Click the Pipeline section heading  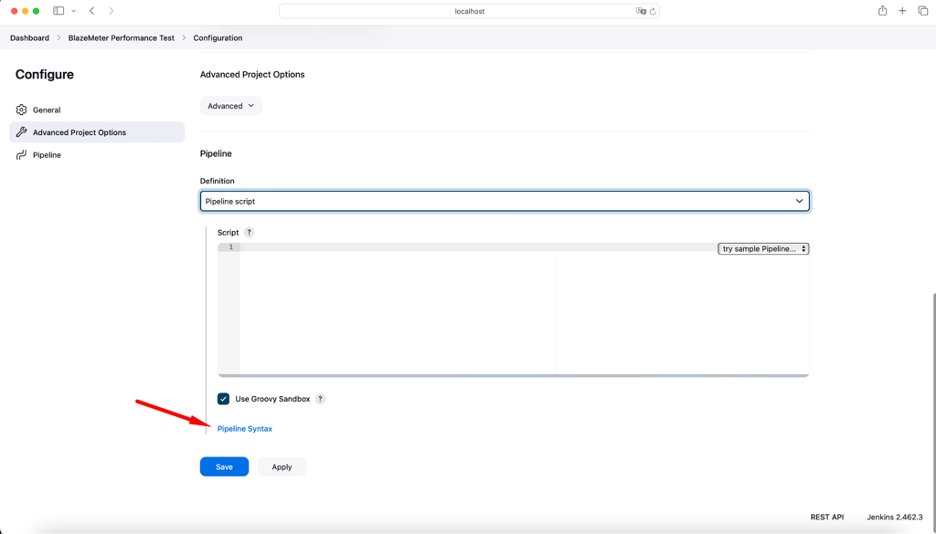pos(215,153)
